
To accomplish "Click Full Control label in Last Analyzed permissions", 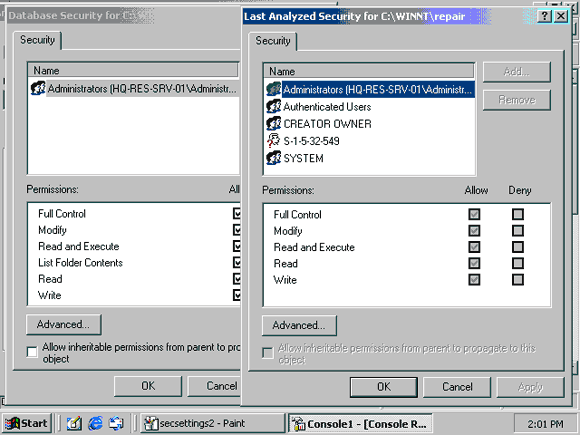I will tap(297, 215).
